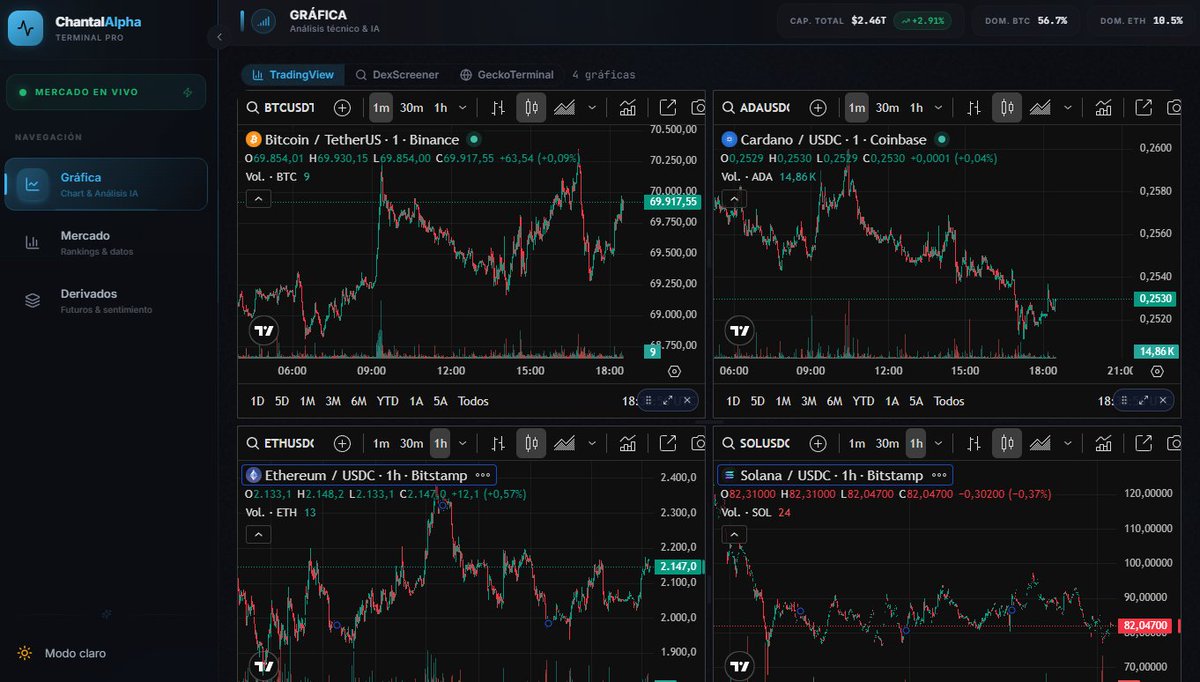Maximize the BTC chart panel

click(x=668, y=400)
